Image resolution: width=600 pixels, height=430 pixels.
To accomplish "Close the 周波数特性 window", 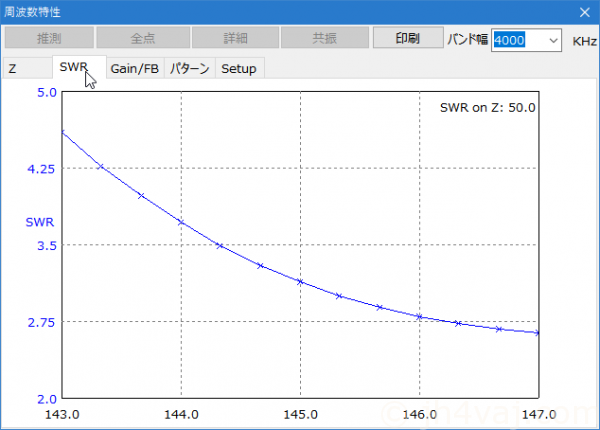I will [x=584, y=12].
